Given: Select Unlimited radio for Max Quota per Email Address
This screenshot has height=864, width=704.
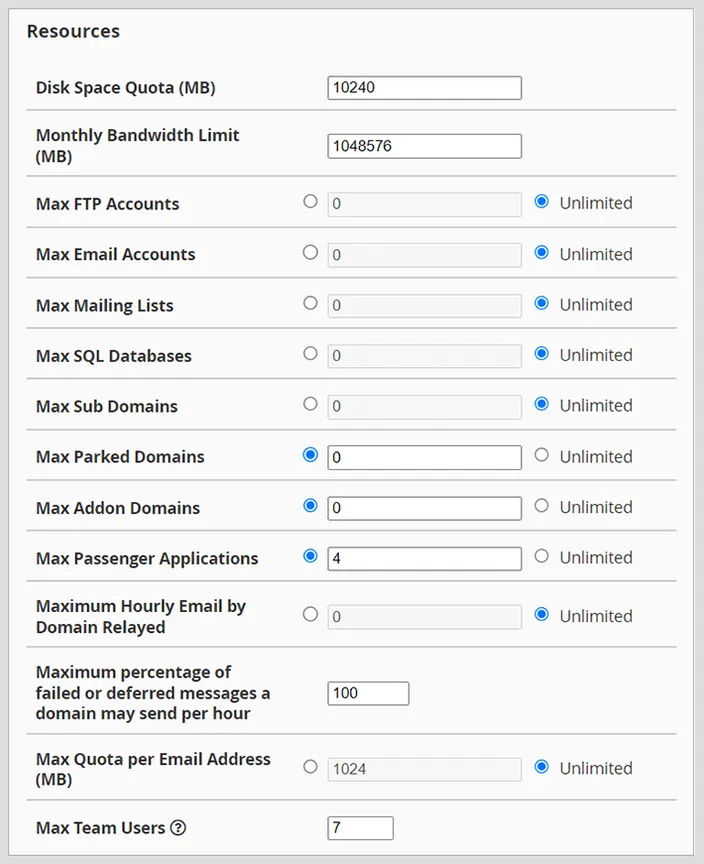Looking at the screenshot, I should point(541,766).
